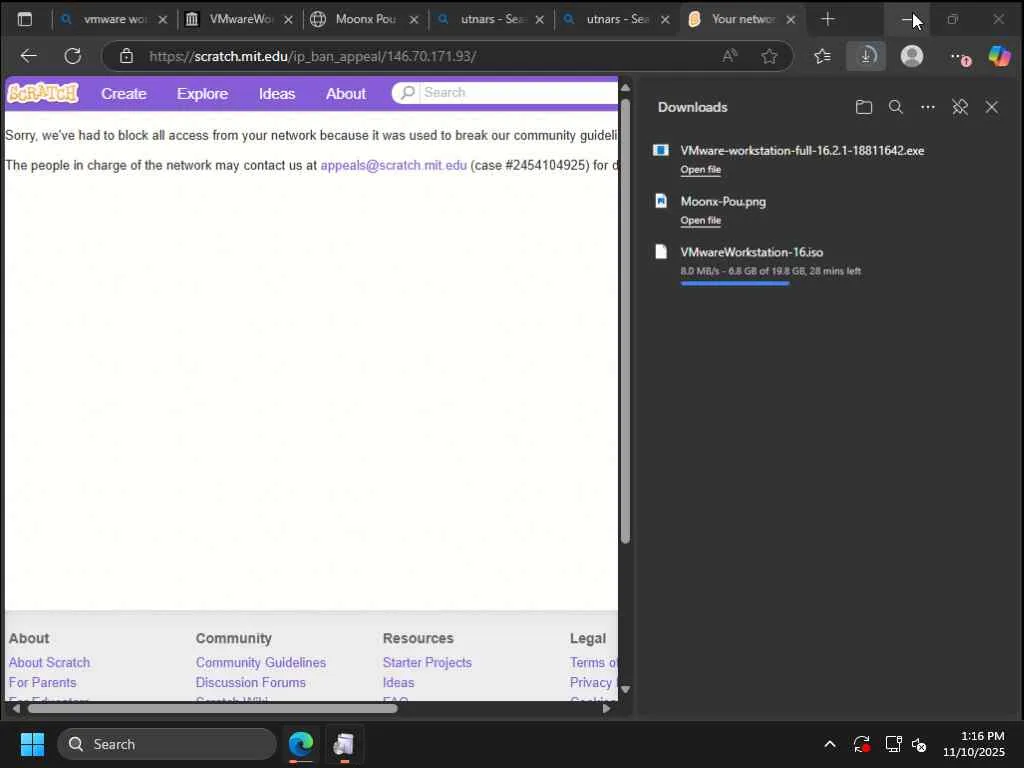Screen dimensions: 1024x768
Task: Click the page horizontal scrollbar thumb
Action: (212, 708)
